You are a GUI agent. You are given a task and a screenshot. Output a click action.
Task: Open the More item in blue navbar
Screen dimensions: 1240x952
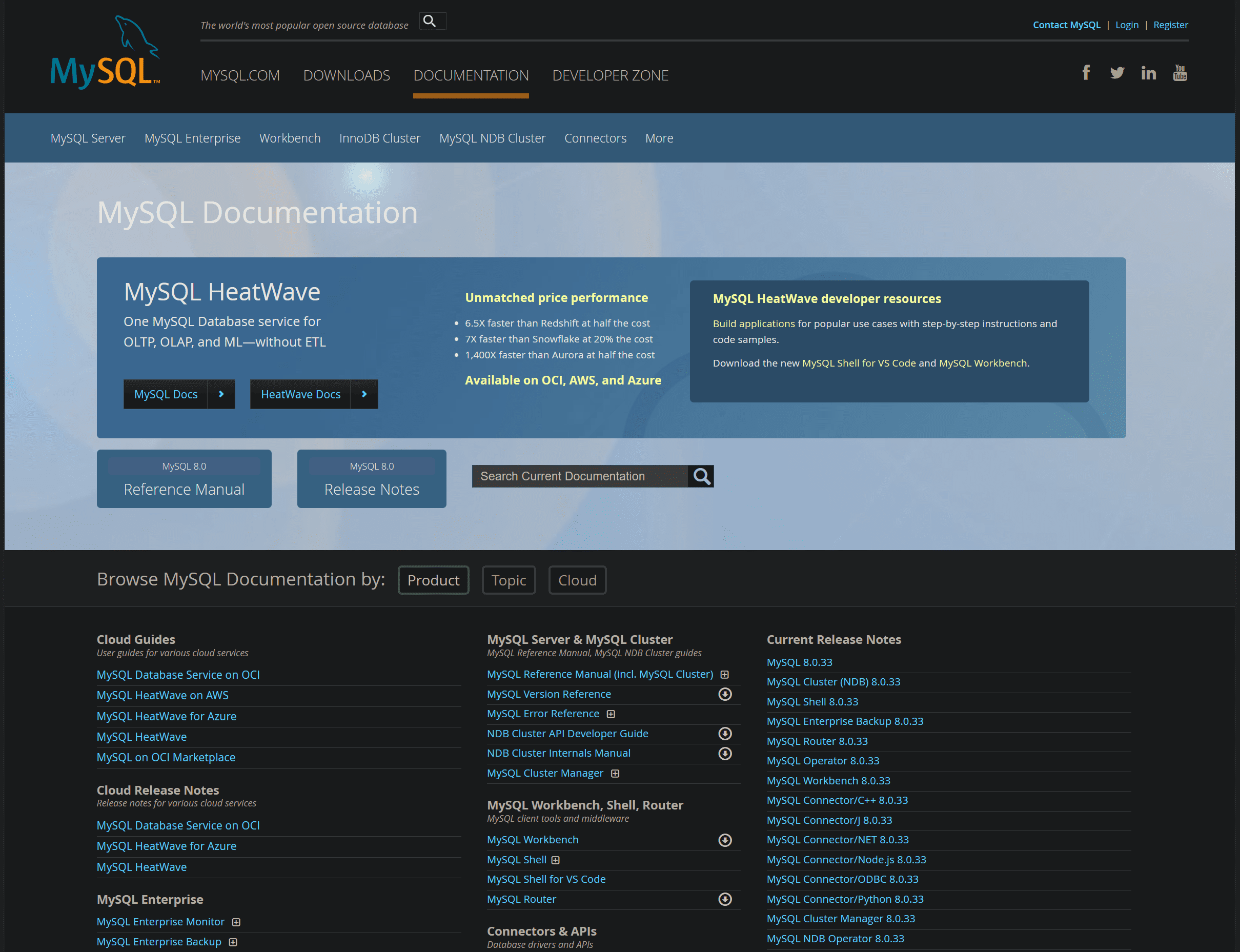click(x=659, y=138)
